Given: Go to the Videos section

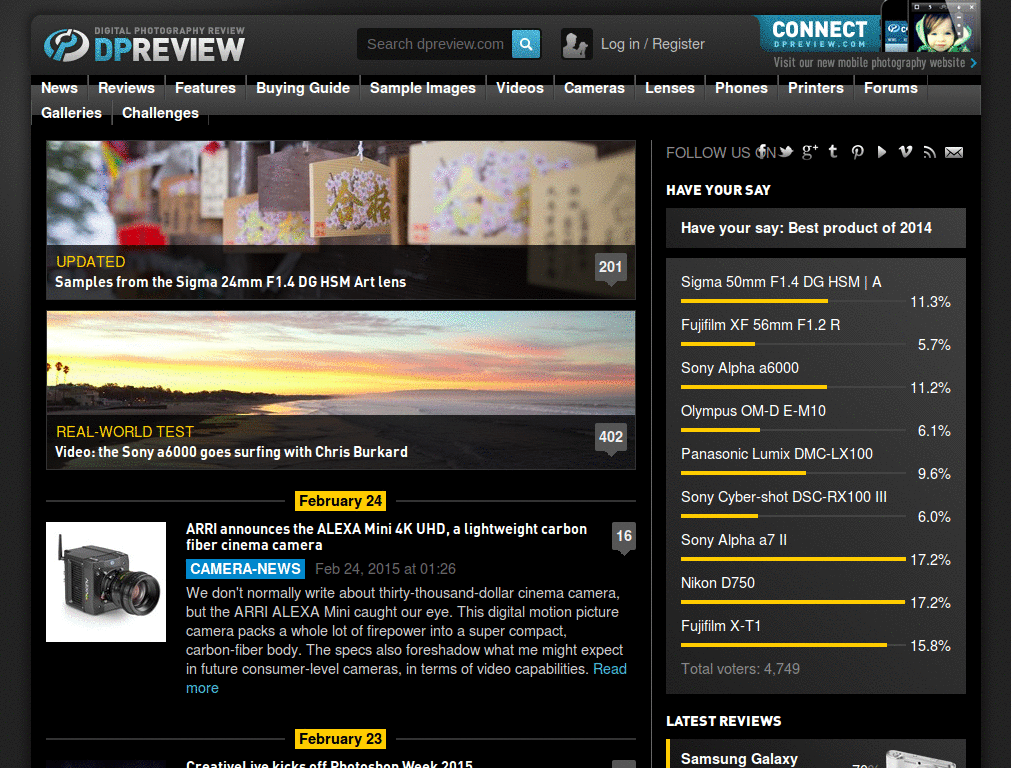Looking at the screenshot, I should [520, 88].
